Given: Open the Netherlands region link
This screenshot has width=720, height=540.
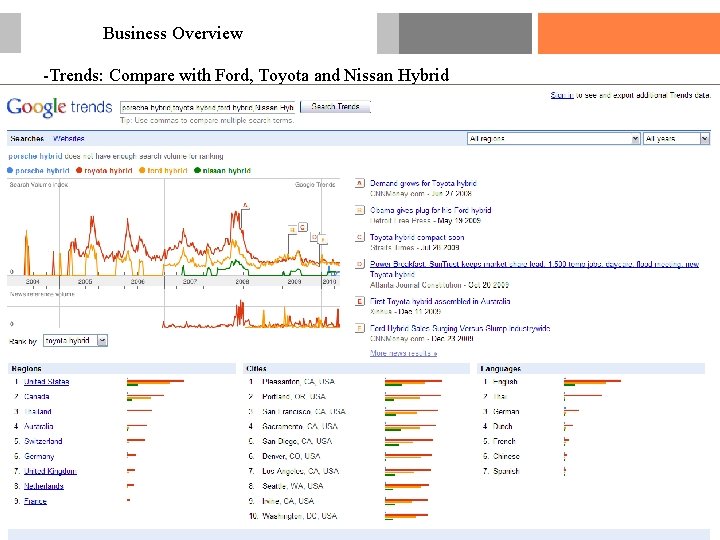Looking at the screenshot, I should [44, 486].
